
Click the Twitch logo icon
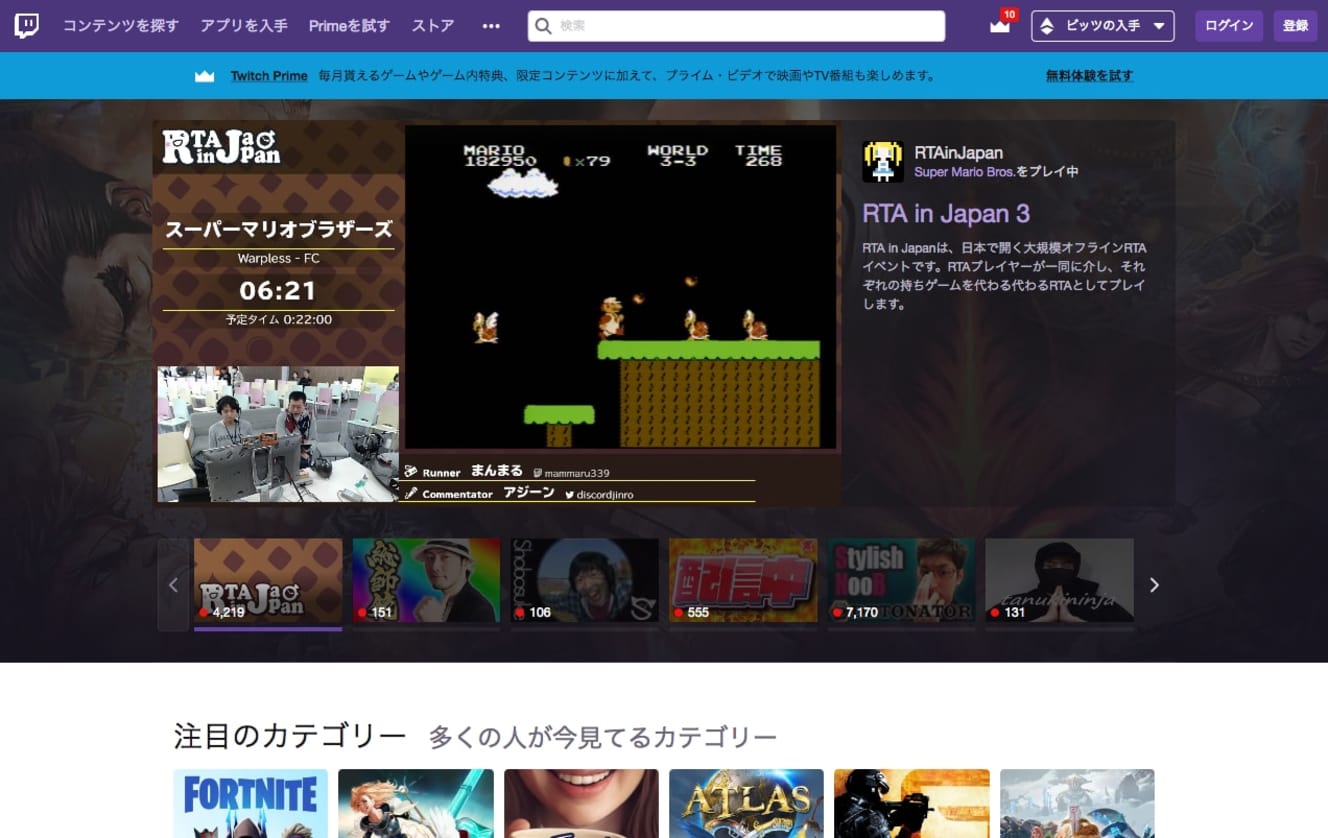click(27, 26)
